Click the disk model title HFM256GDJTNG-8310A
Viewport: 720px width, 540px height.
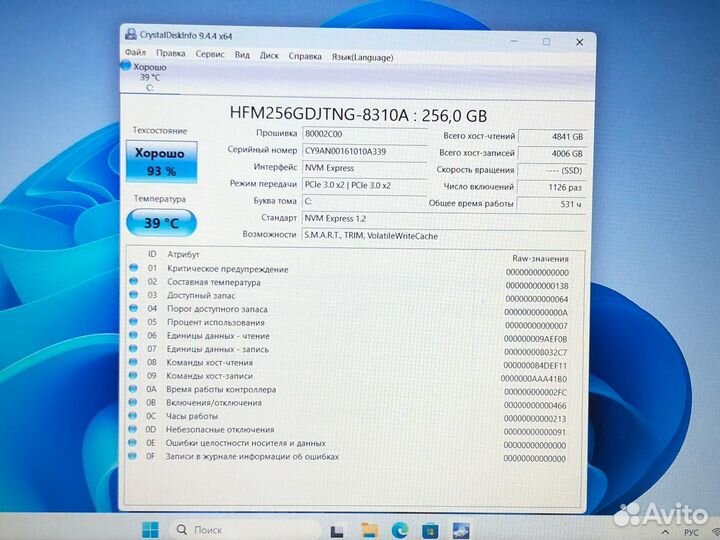319,113
